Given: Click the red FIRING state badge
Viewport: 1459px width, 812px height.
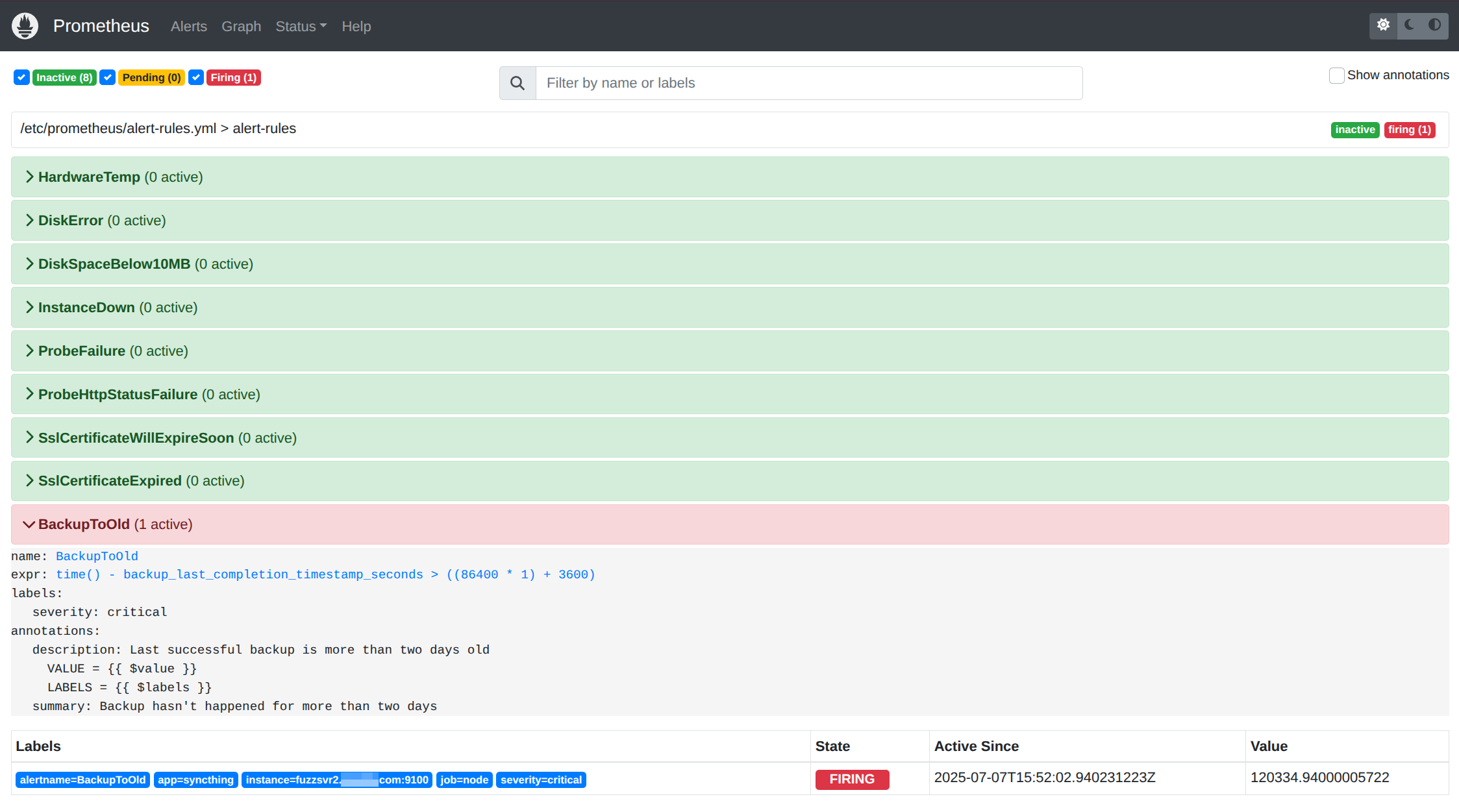Looking at the screenshot, I should (x=852, y=779).
